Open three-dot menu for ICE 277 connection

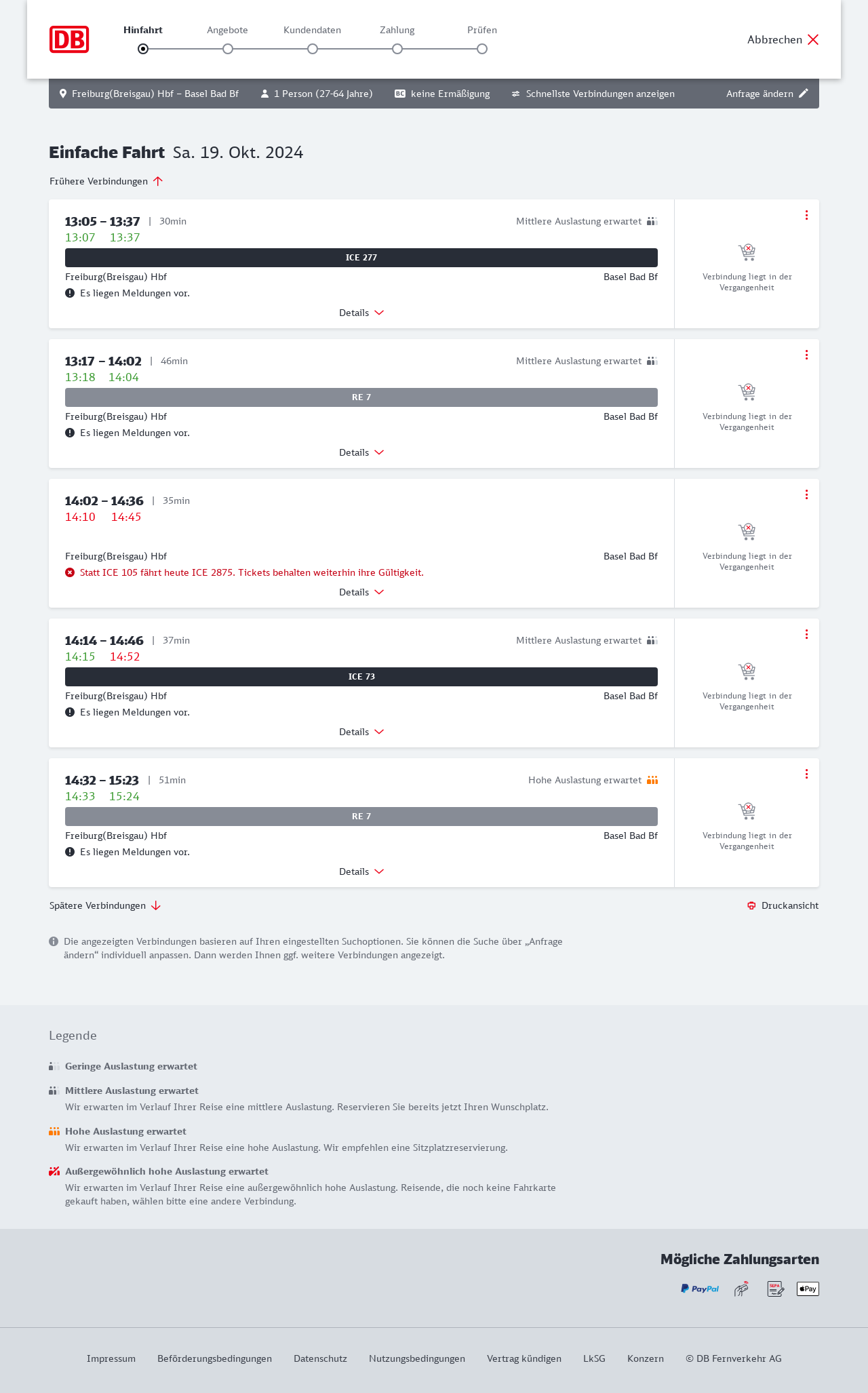tap(806, 215)
